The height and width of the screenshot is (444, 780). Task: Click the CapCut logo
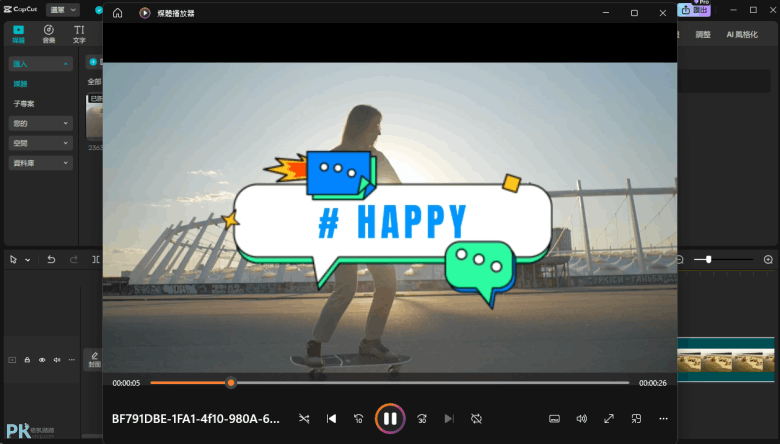pyautogui.click(x=20, y=9)
